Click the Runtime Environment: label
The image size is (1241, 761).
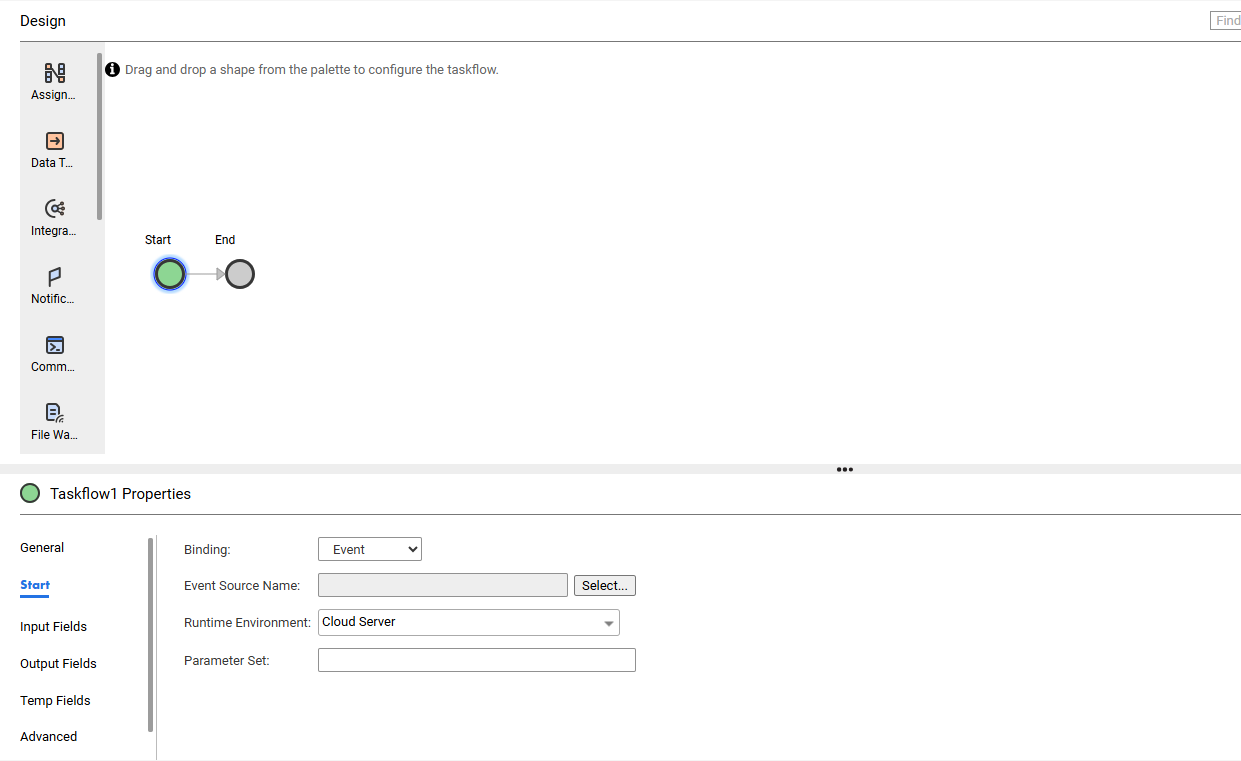(x=248, y=623)
